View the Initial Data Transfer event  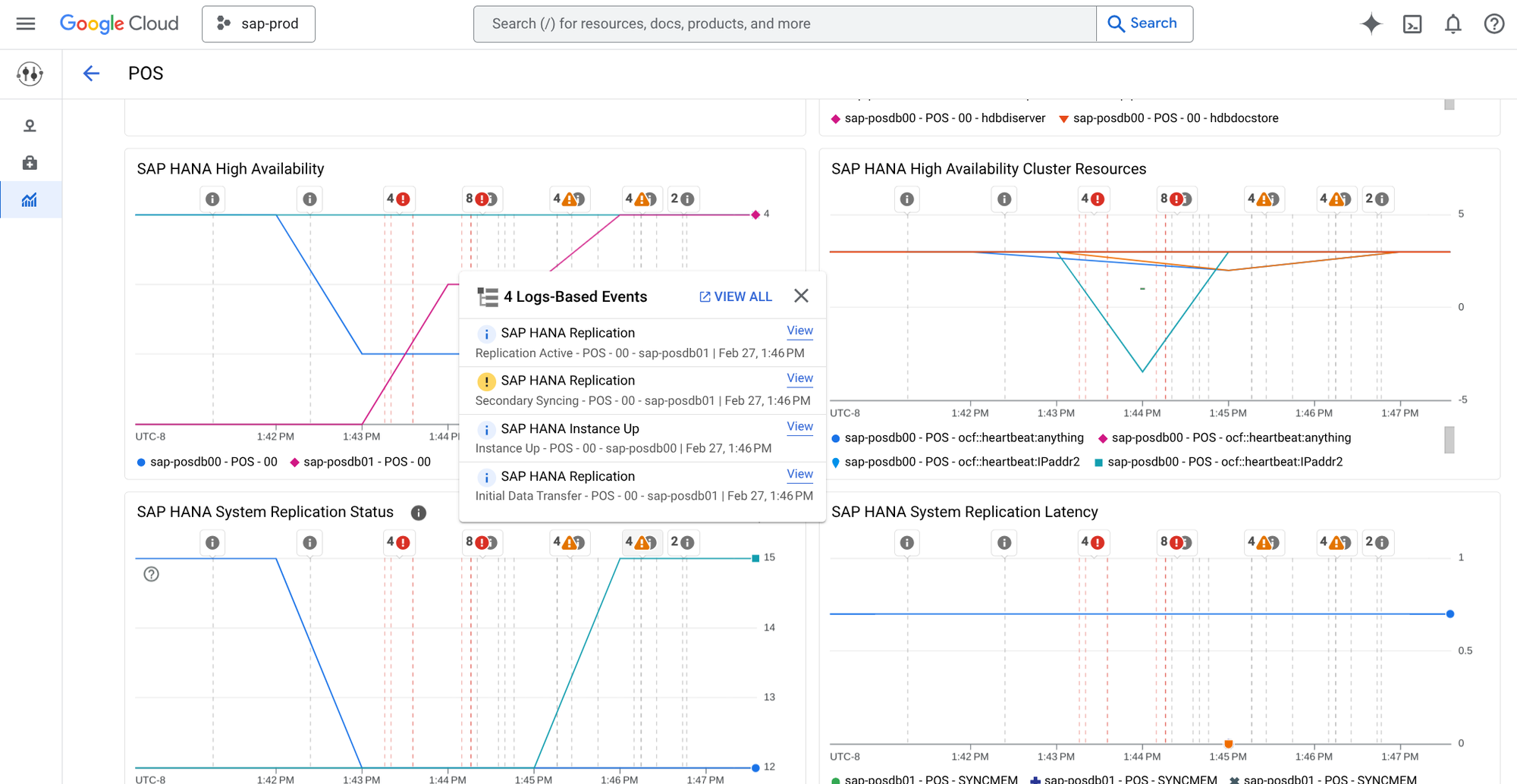click(x=799, y=474)
